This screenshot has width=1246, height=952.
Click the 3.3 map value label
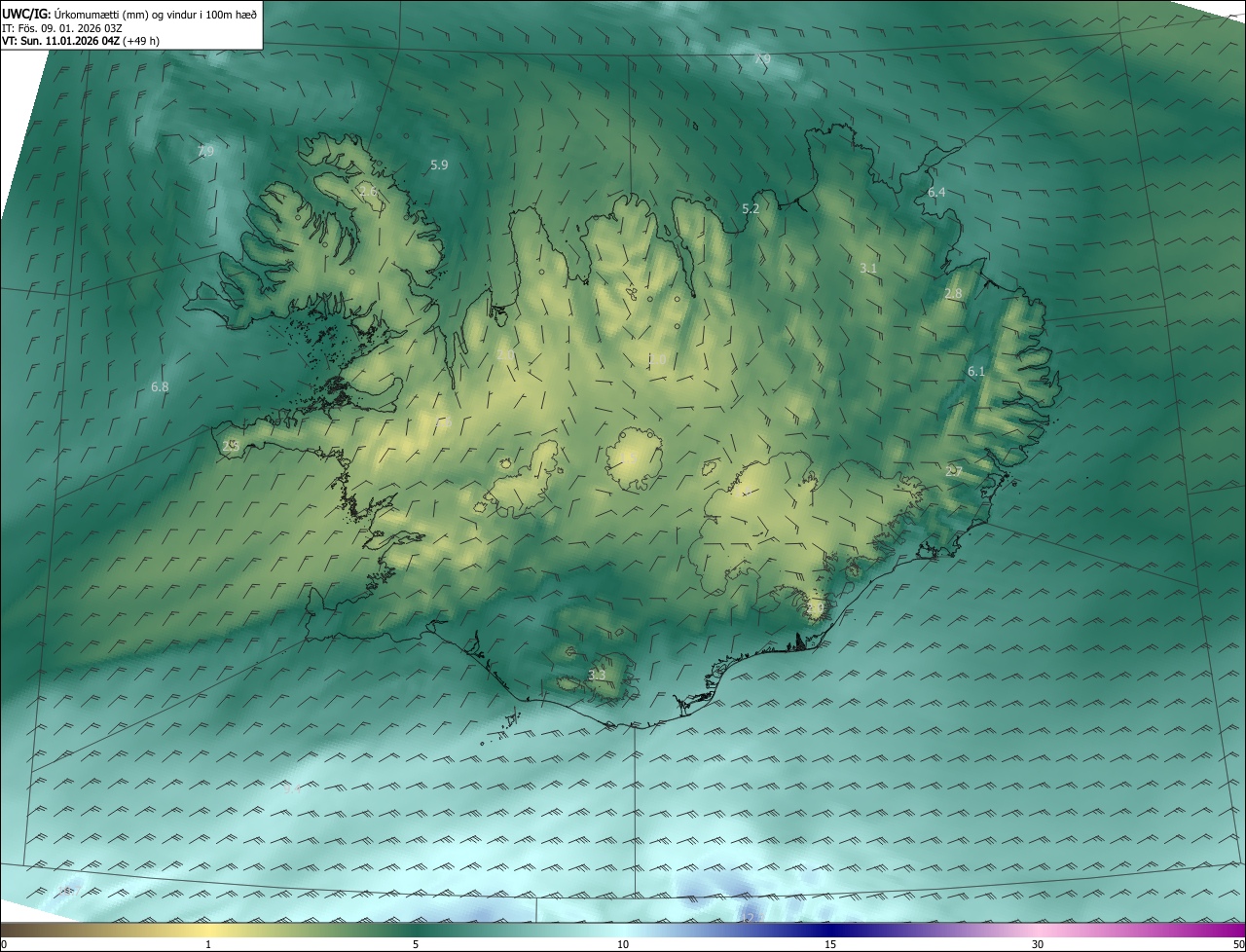597,675
